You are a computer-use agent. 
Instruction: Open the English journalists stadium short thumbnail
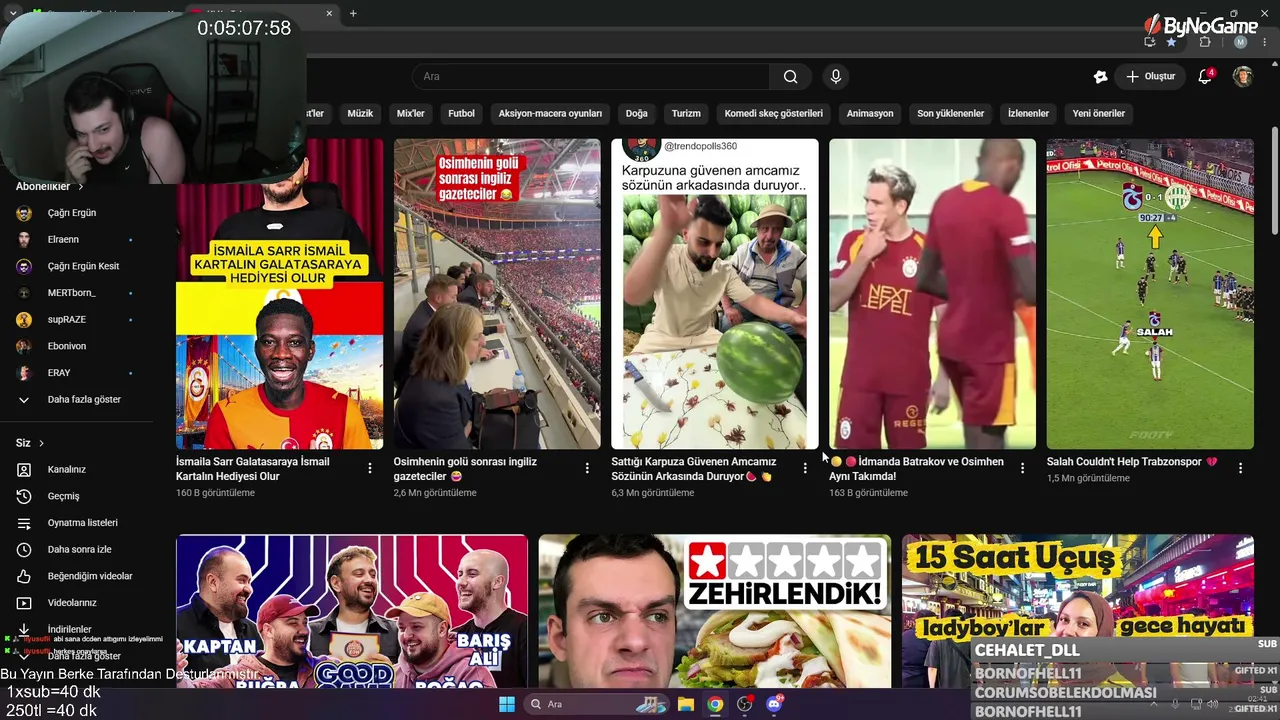coord(497,294)
